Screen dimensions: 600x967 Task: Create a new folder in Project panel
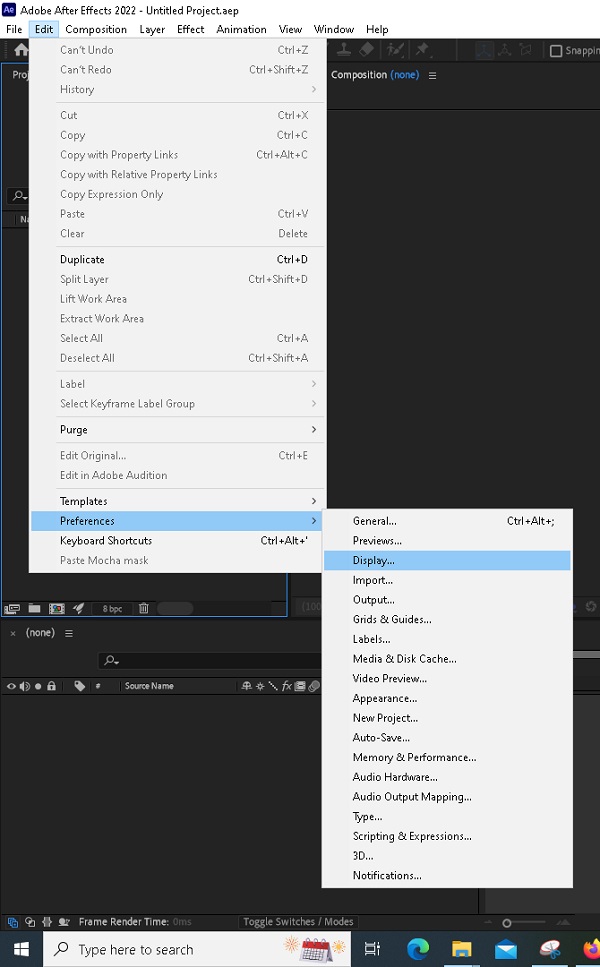tap(35, 609)
